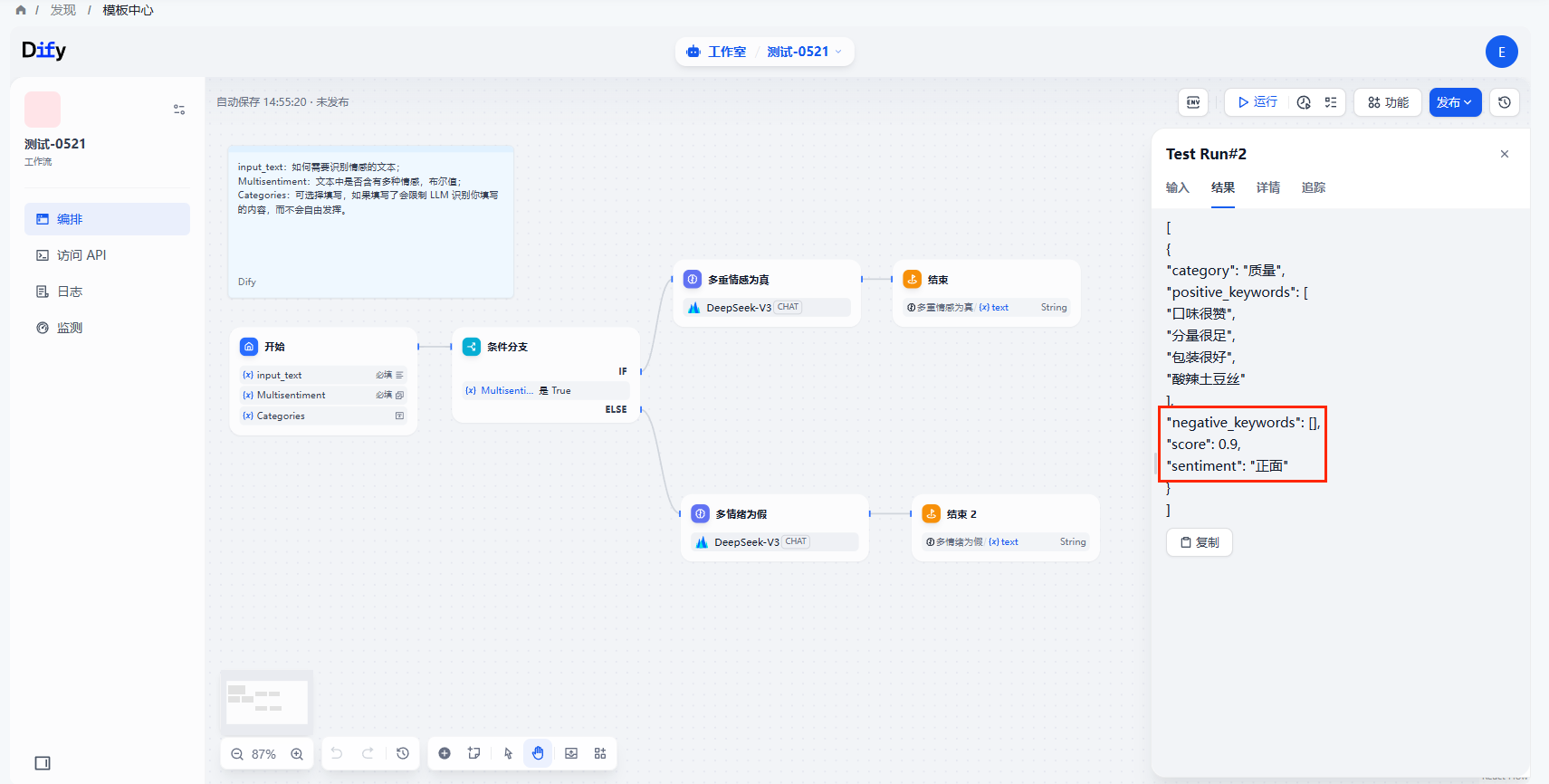The width and height of the screenshot is (1549, 784).
Task: Click the 复制 copy button
Action: 1200,542
